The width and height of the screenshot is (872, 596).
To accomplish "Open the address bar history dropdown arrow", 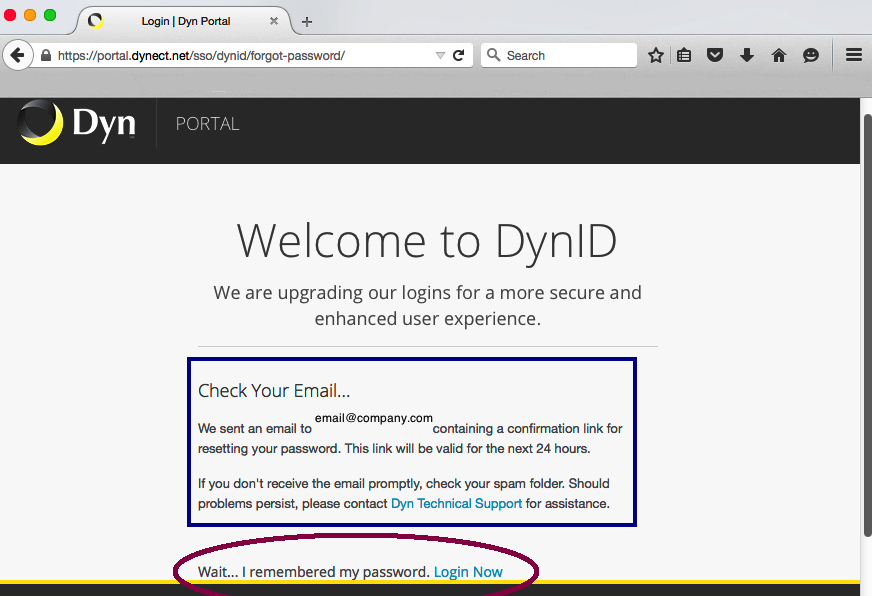I will (440, 55).
